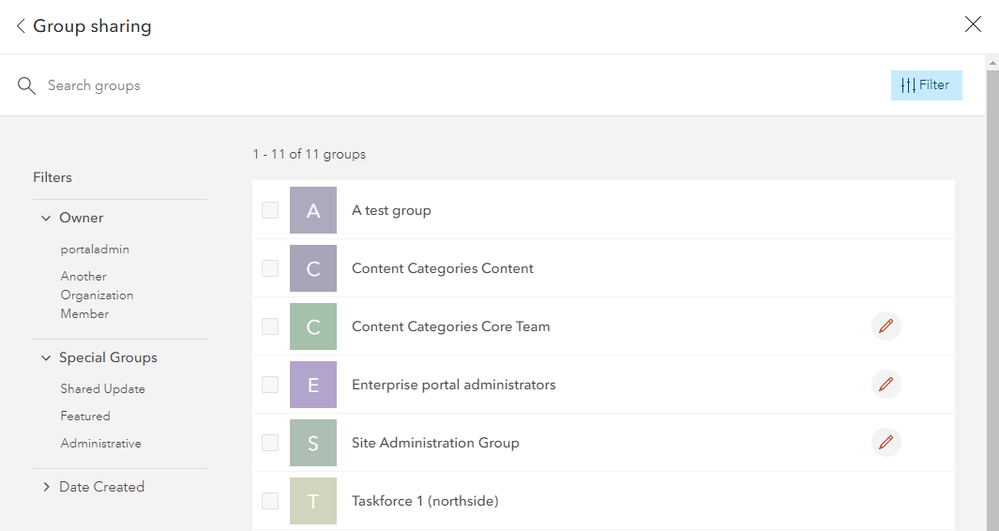Screen dimensions: 999x531
Task: Select the Administrative special groups filter
Action: (x=100, y=443)
